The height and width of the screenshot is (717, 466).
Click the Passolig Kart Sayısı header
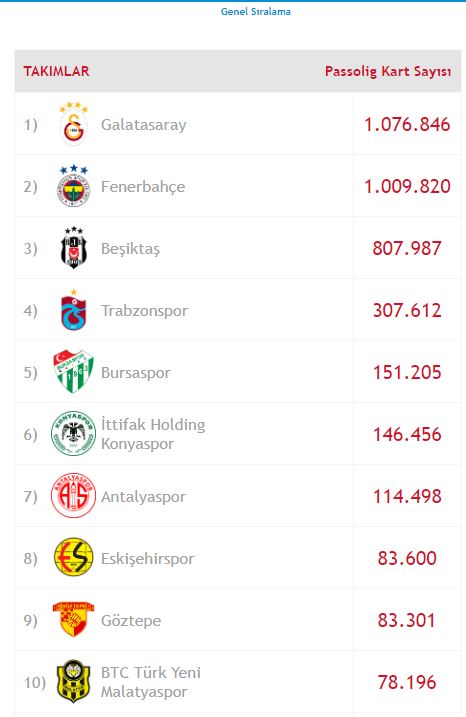pyautogui.click(x=388, y=71)
